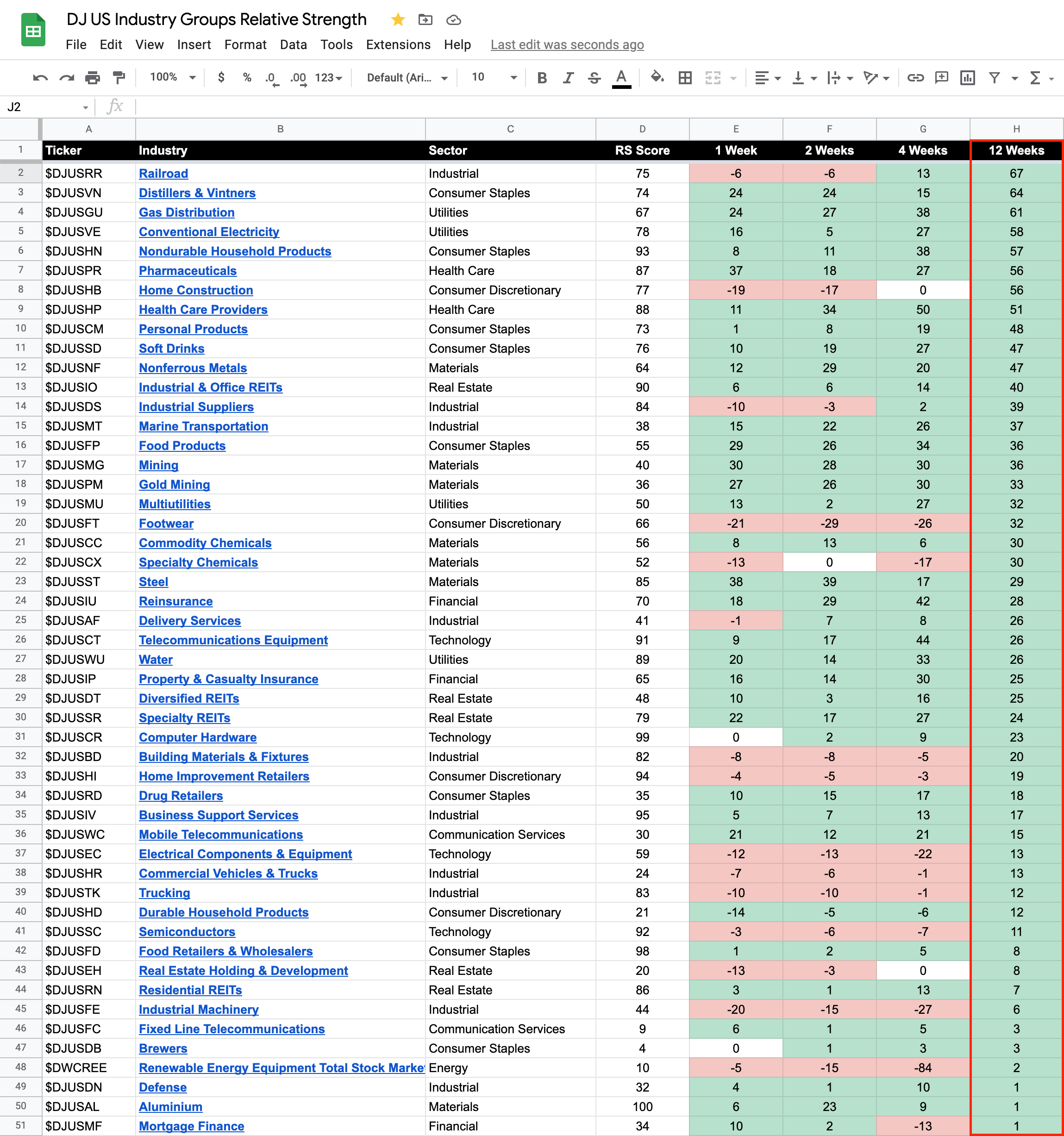Open the Extensions menu

pos(398,44)
